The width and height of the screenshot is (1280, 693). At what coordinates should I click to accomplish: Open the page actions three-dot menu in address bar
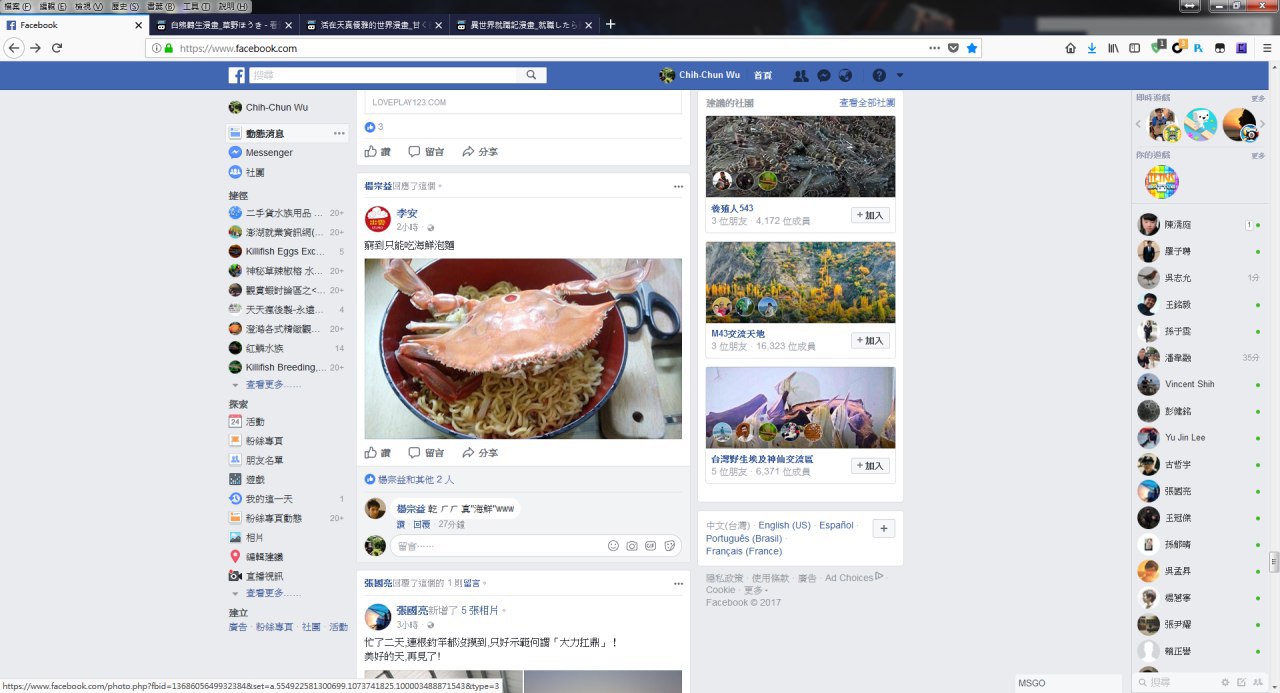coord(934,48)
